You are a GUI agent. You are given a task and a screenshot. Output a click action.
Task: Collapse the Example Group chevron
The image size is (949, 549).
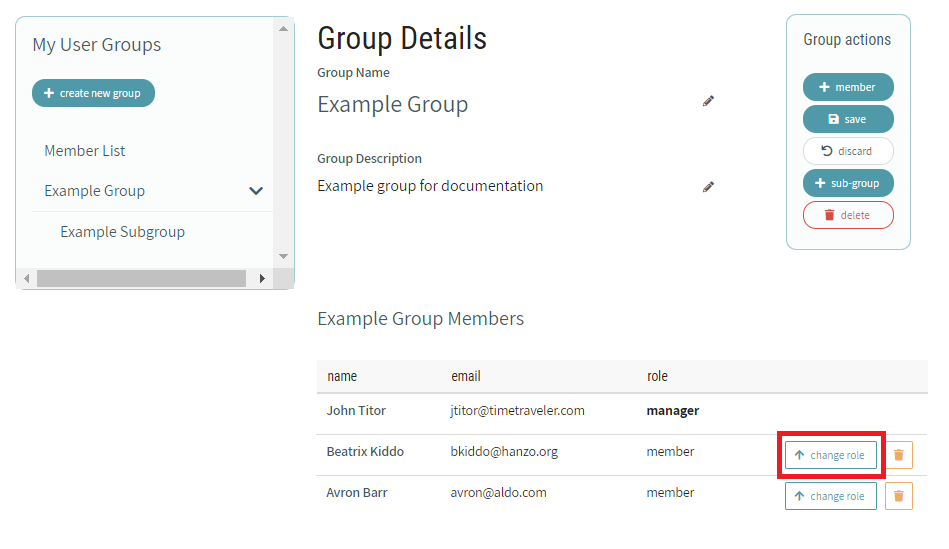coord(256,191)
